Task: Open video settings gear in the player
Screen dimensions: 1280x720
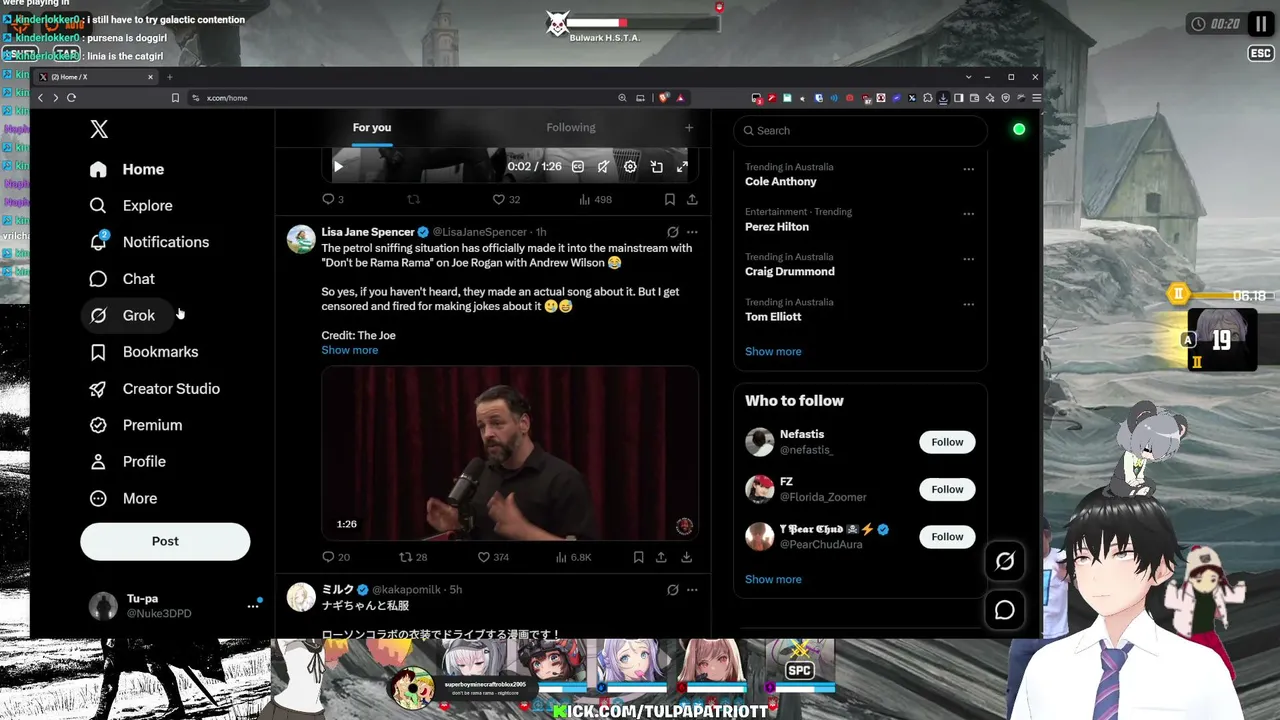Action: 630,167
